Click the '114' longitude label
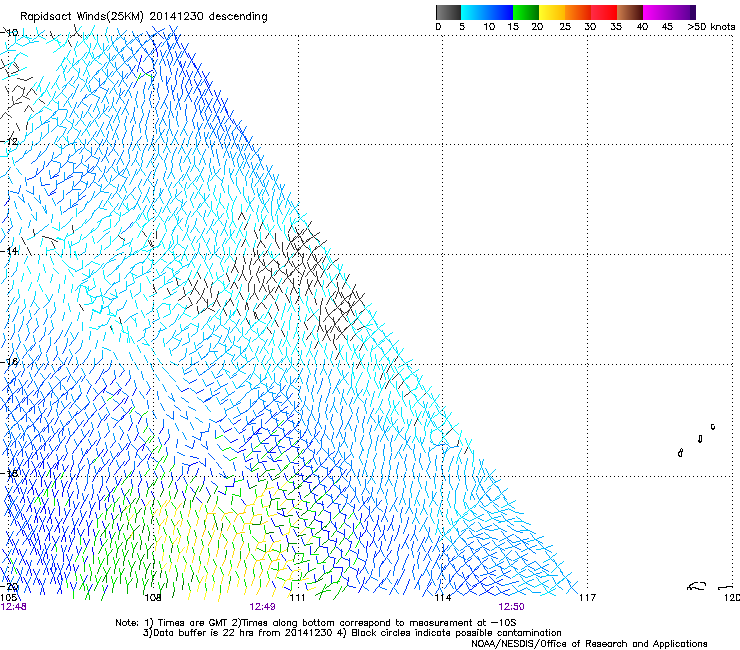Screen dimensions: 740x650 tap(443, 598)
